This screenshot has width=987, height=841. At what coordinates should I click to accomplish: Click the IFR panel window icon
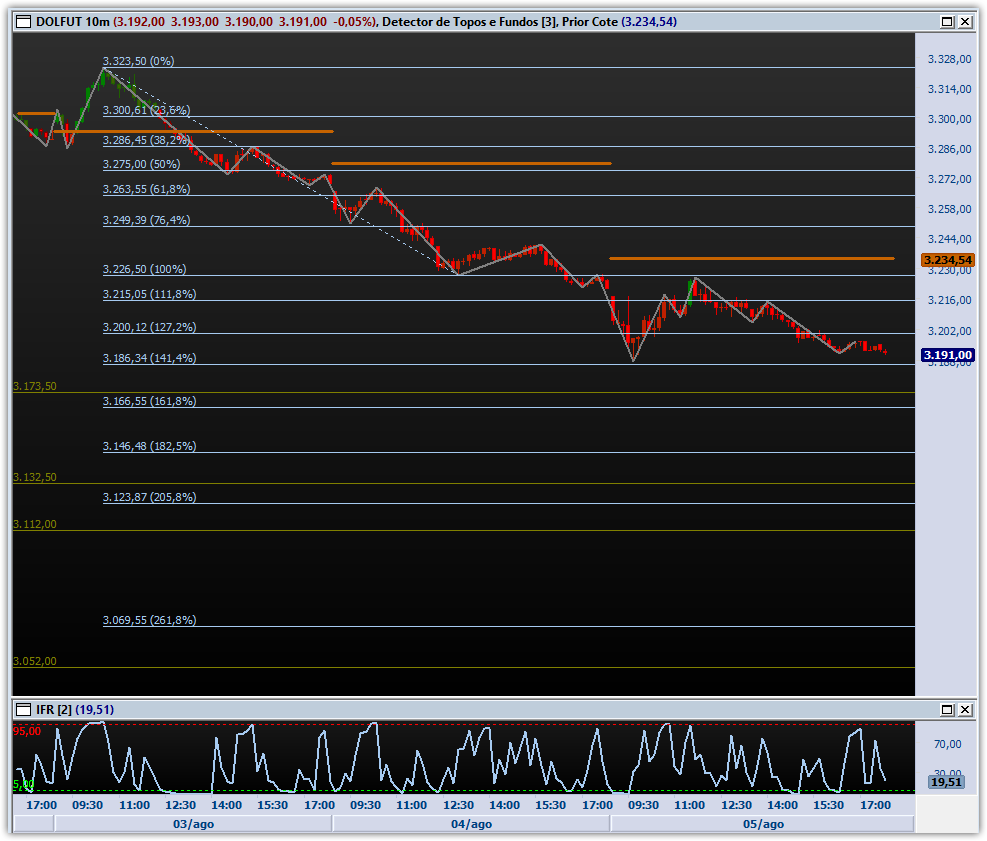[x=23, y=710]
